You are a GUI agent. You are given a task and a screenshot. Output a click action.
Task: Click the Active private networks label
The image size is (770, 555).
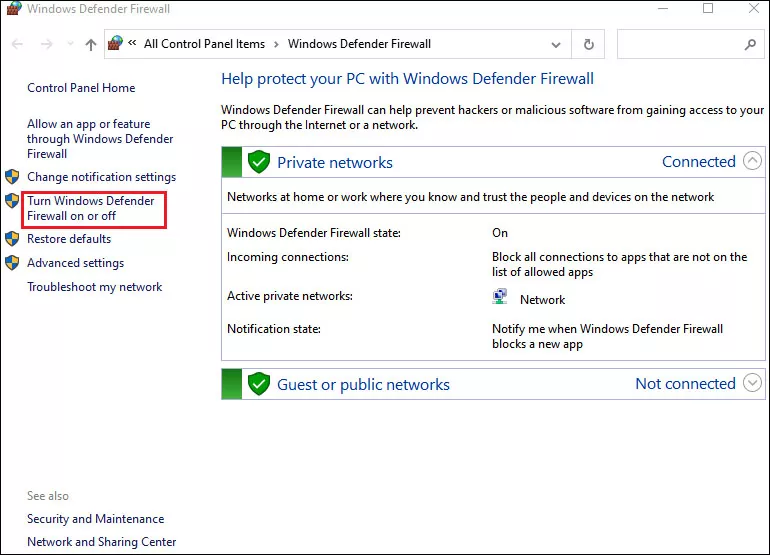coord(290,296)
